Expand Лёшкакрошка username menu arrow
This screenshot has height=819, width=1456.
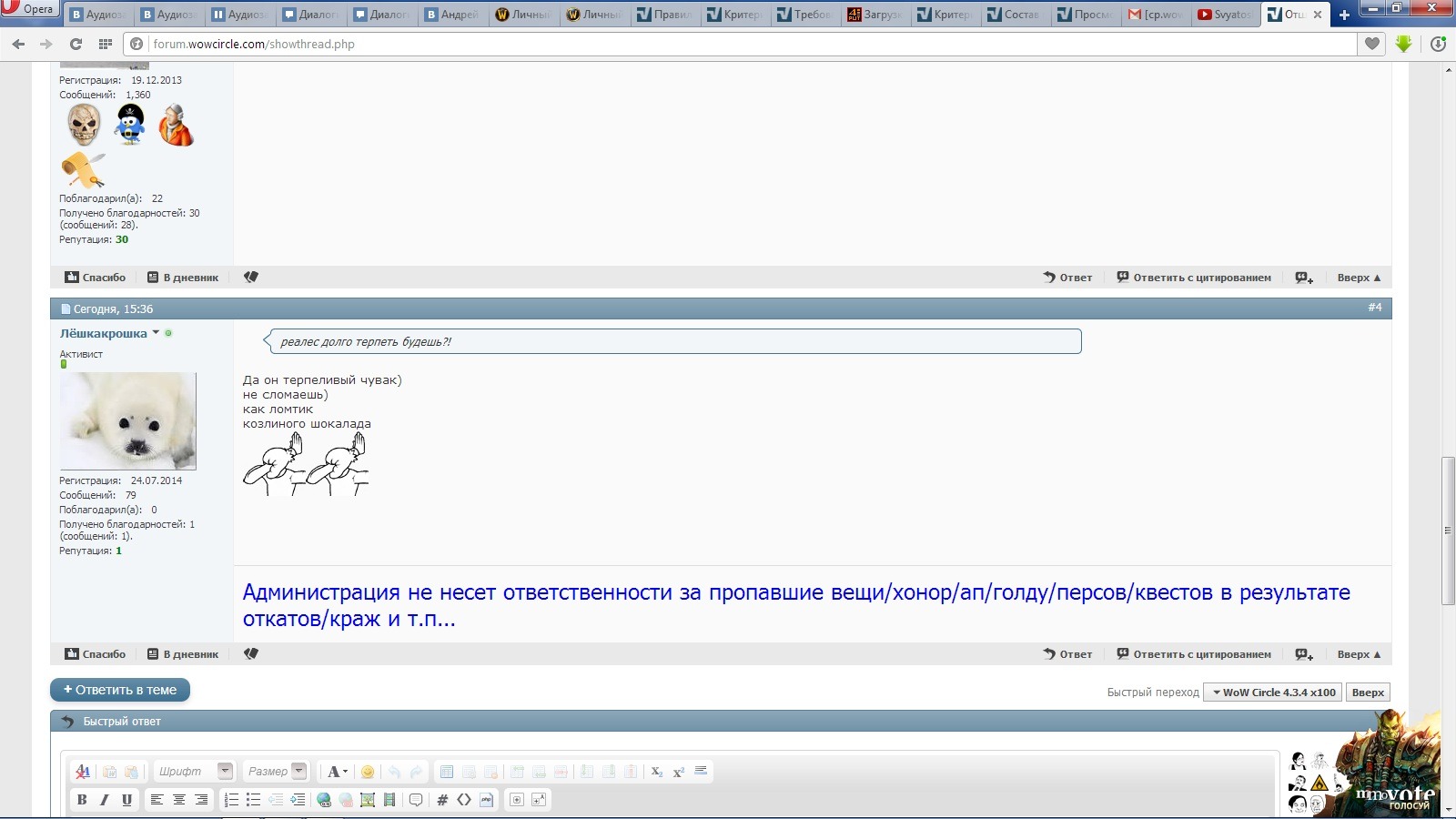156,333
